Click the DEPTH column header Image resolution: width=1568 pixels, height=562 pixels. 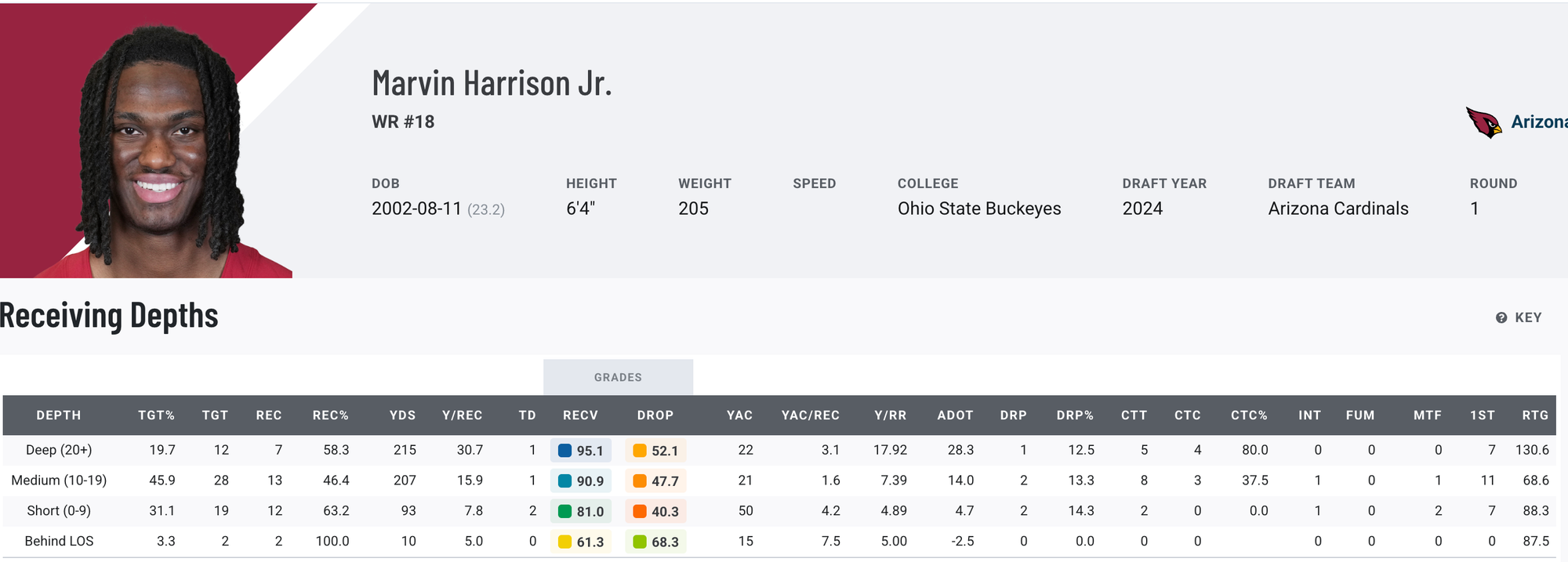(59, 415)
